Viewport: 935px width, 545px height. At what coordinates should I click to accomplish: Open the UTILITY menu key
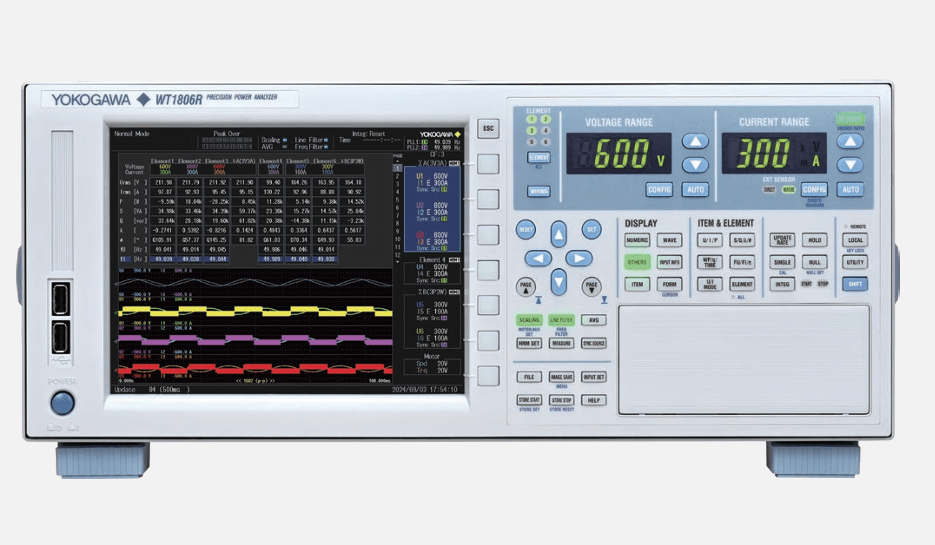point(855,262)
